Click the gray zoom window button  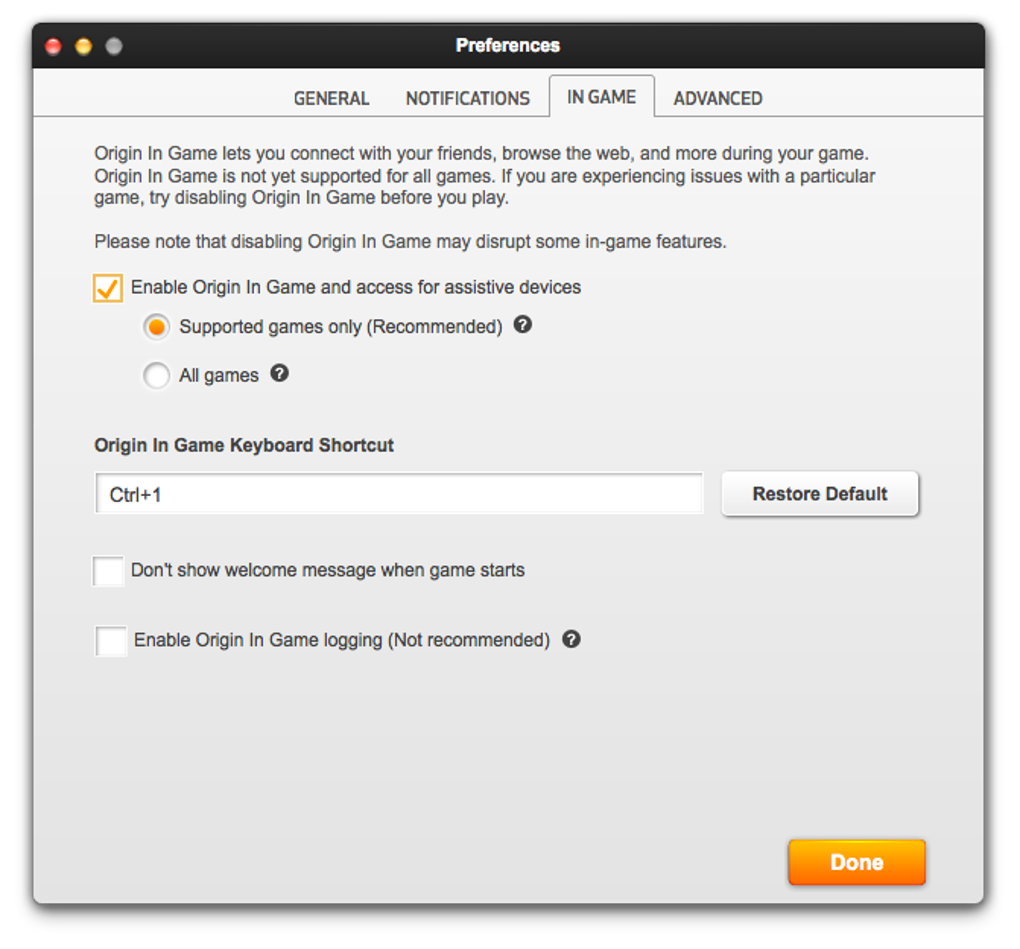click(x=114, y=46)
